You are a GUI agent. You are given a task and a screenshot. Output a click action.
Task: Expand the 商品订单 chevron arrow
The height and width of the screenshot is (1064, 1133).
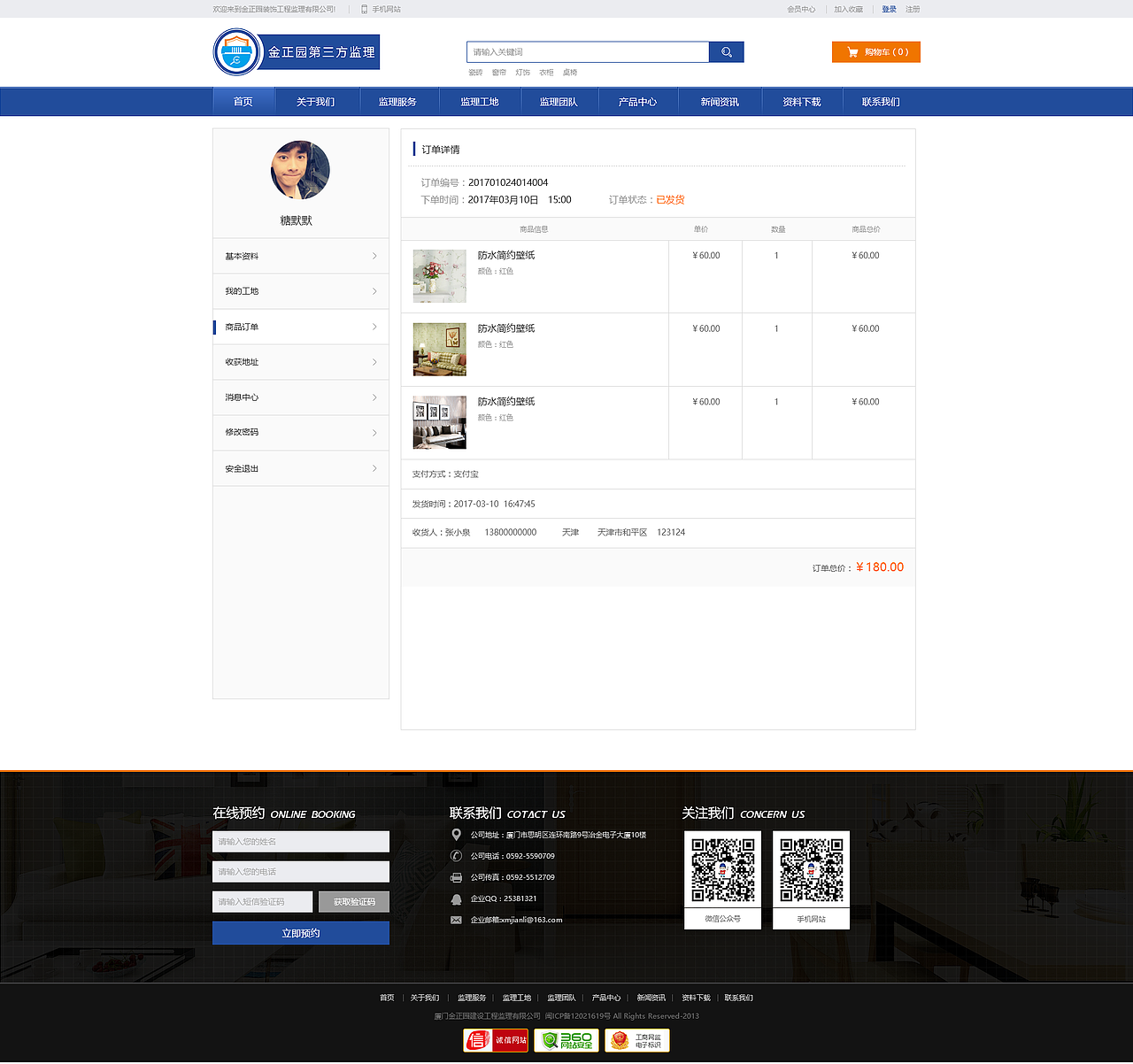point(374,327)
